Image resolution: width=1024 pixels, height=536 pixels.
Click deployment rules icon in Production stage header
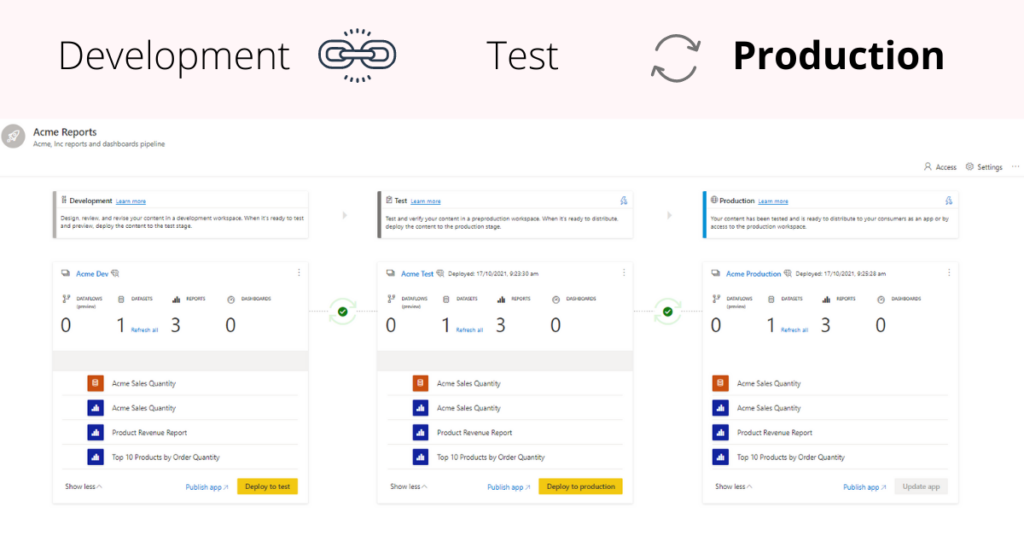(x=949, y=200)
